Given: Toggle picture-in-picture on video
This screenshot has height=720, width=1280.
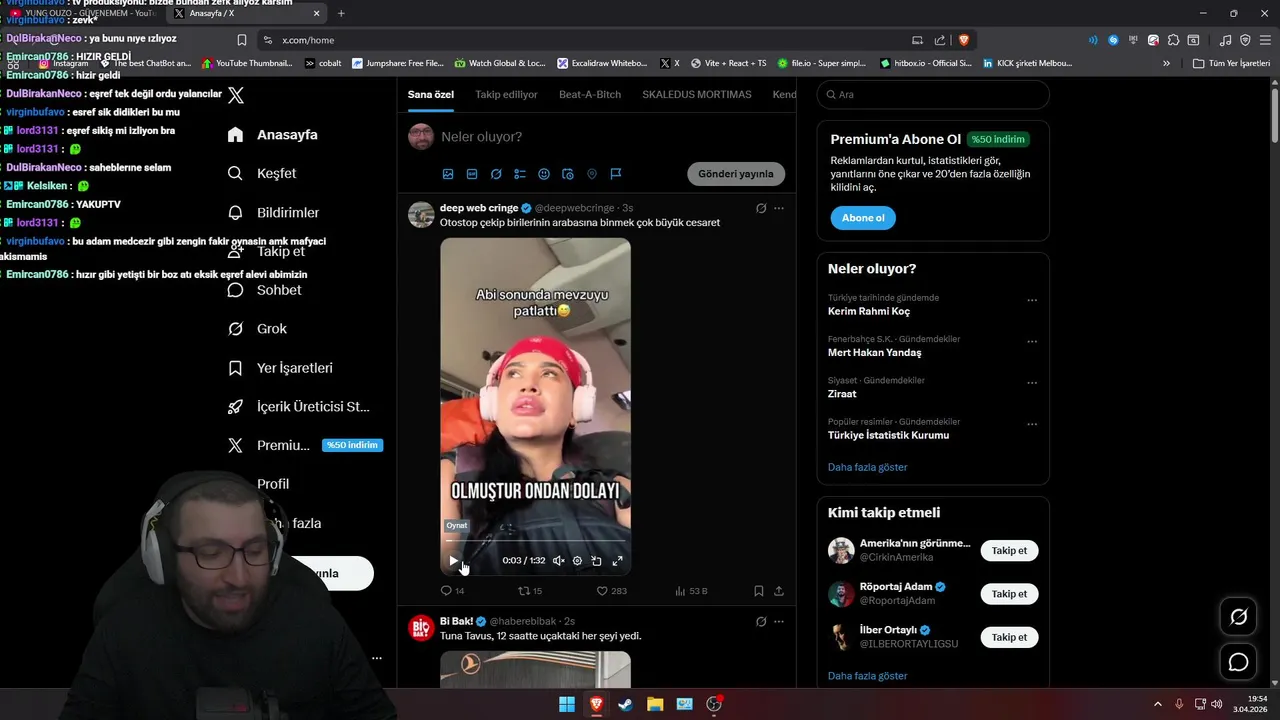Looking at the screenshot, I should (x=596, y=561).
